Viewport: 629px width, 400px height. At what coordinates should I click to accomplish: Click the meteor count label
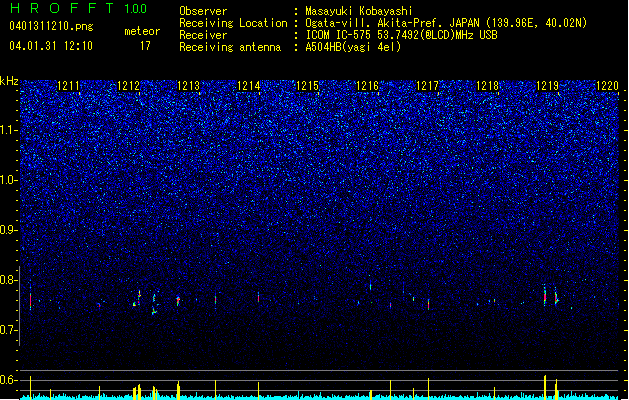[142, 31]
